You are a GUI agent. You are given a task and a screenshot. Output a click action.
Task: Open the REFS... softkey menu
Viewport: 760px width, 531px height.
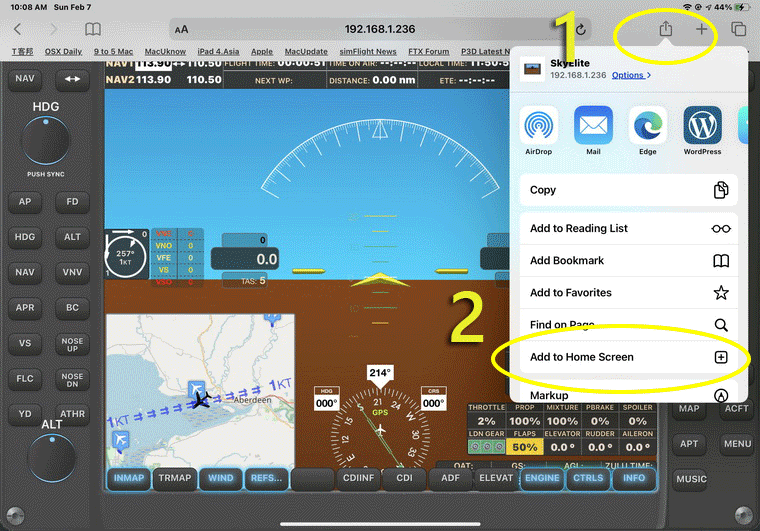[266, 478]
